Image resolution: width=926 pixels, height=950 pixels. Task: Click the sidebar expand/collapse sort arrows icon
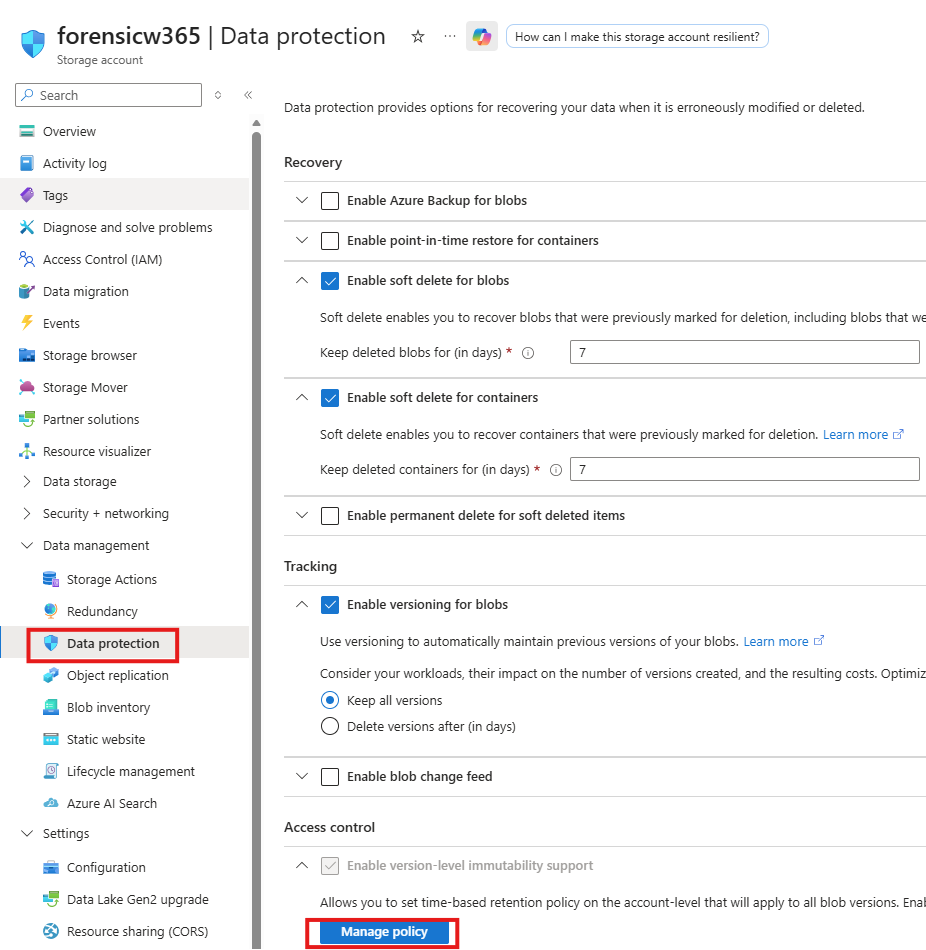[x=218, y=95]
